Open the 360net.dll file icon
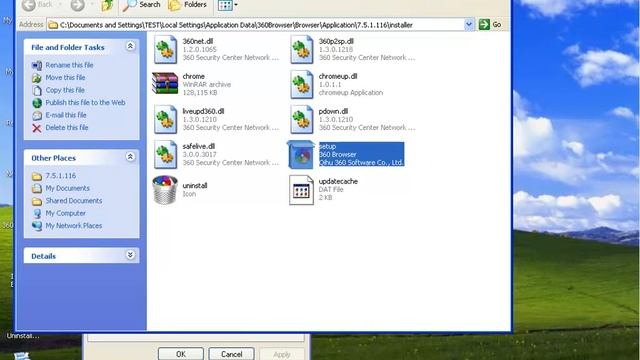The image size is (640, 360). (x=165, y=49)
